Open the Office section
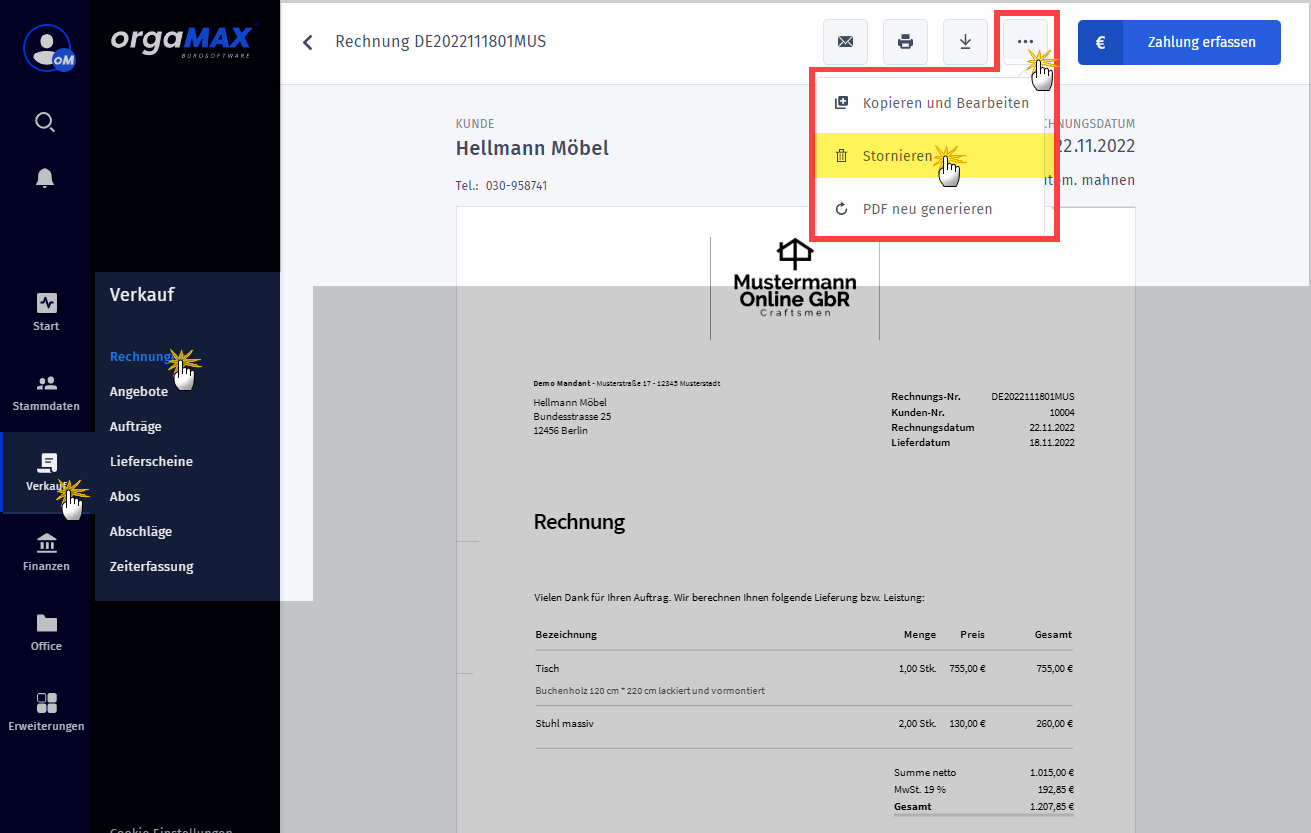 click(46, 632)
